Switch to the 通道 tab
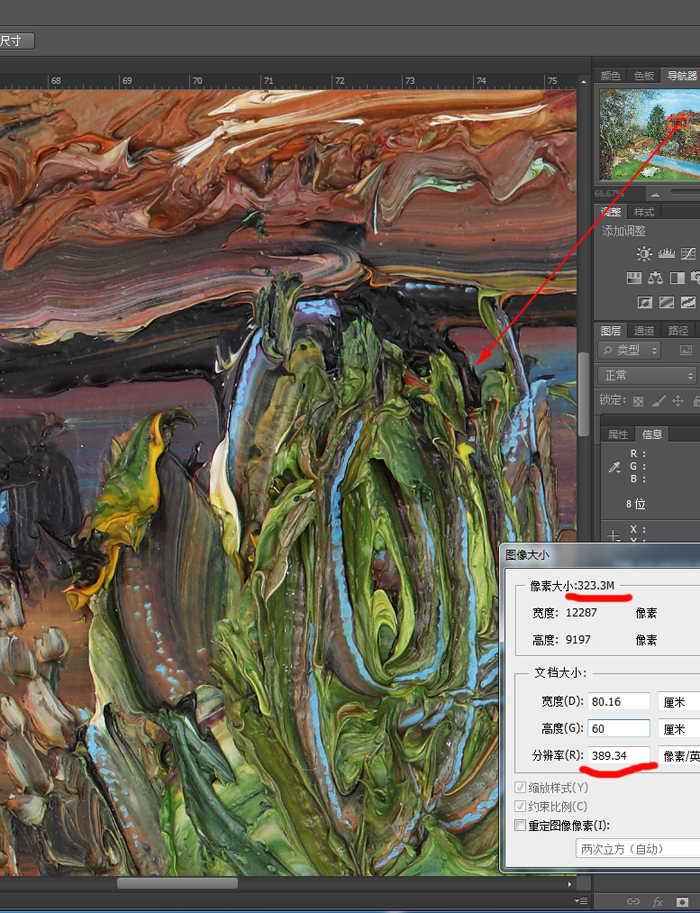700x913 pixels. (644, 331)
